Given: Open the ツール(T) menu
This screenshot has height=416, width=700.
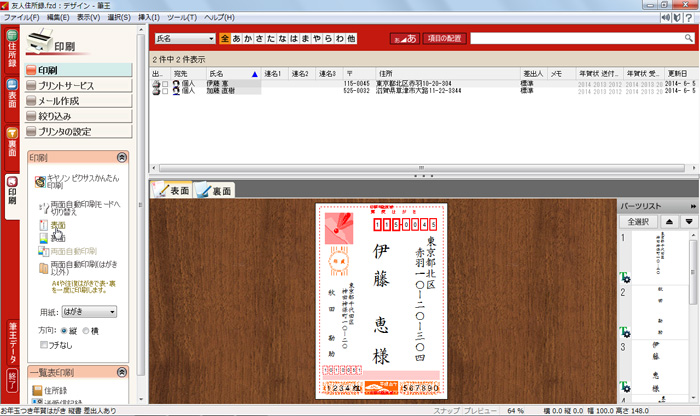Looking at the screenshot, I should [182, 17].
